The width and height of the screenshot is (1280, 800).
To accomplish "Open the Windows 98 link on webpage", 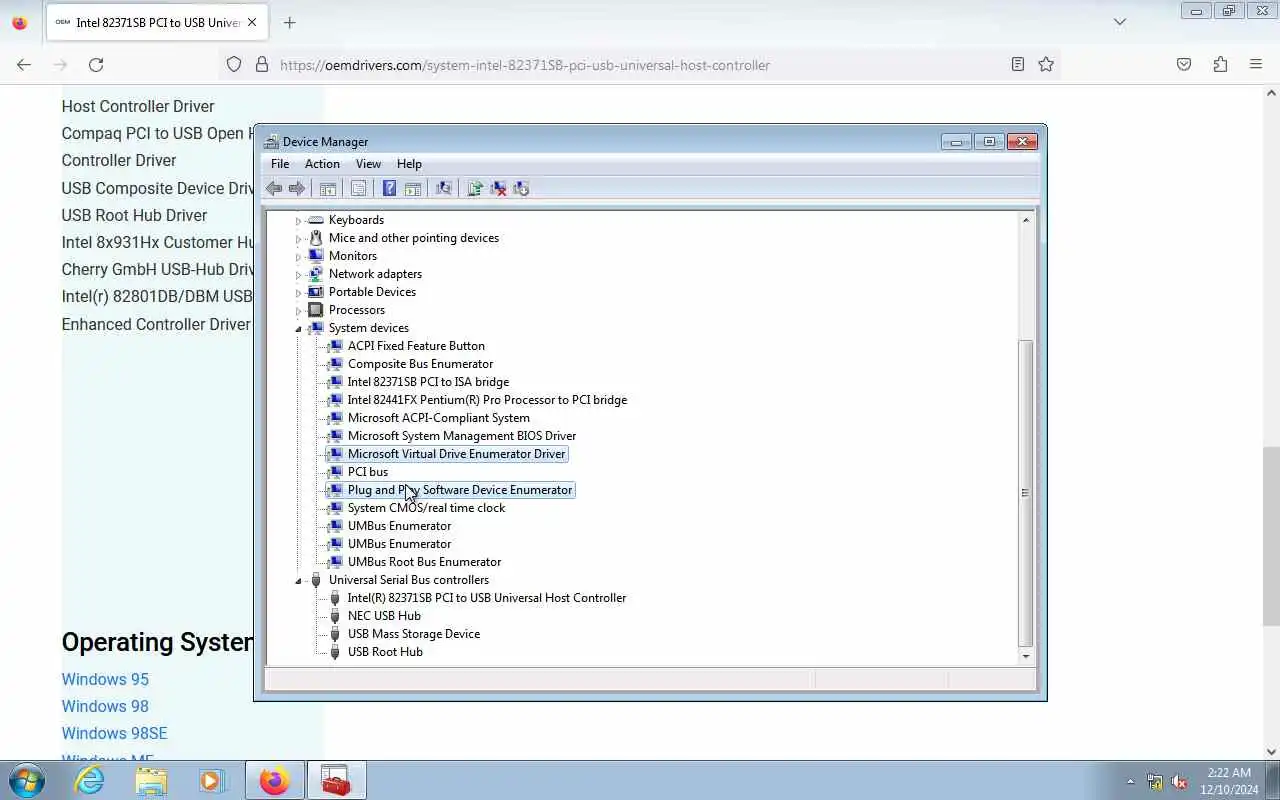I will point(105,706).
